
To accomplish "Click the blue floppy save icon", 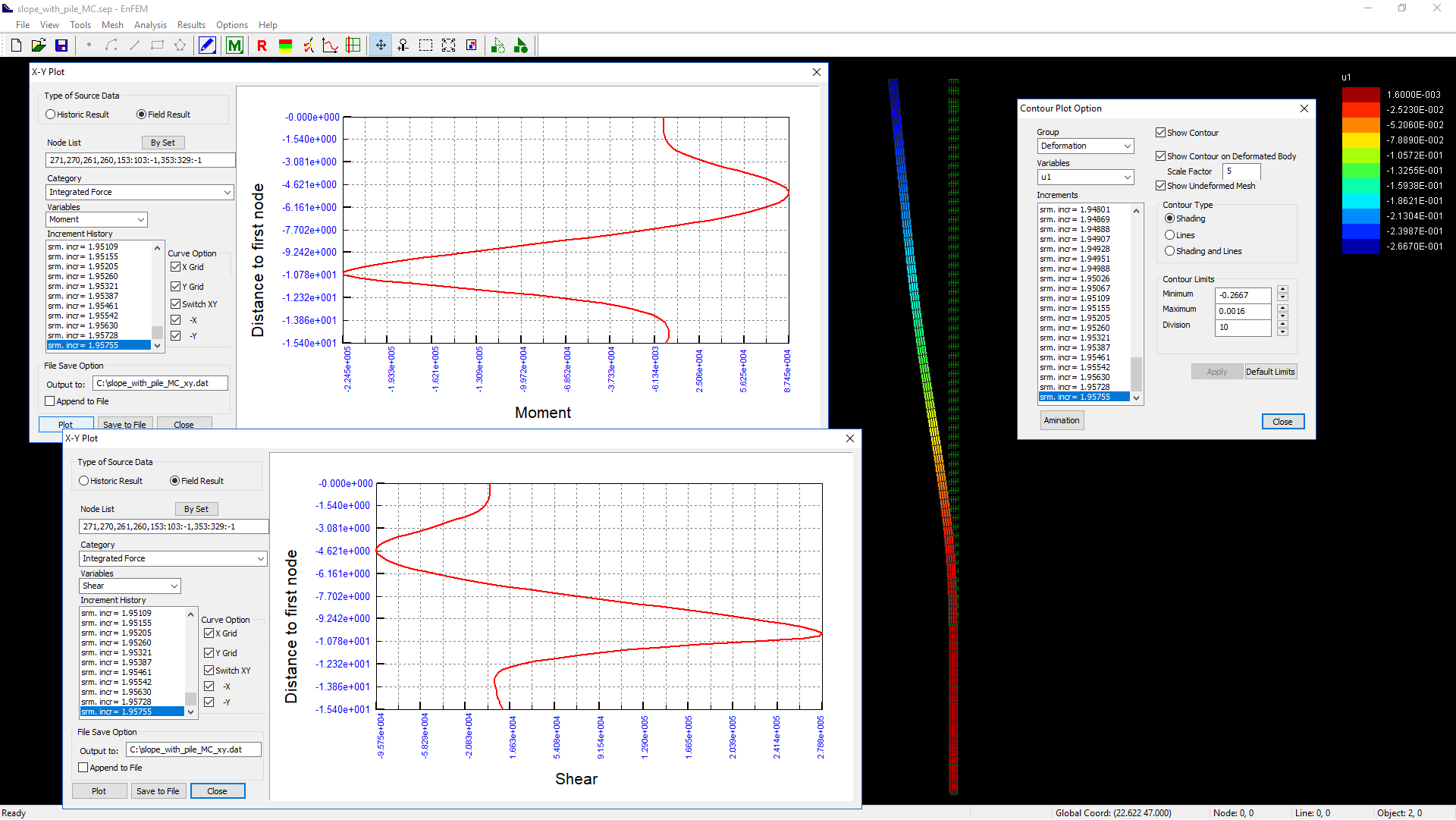I will 61,46.
